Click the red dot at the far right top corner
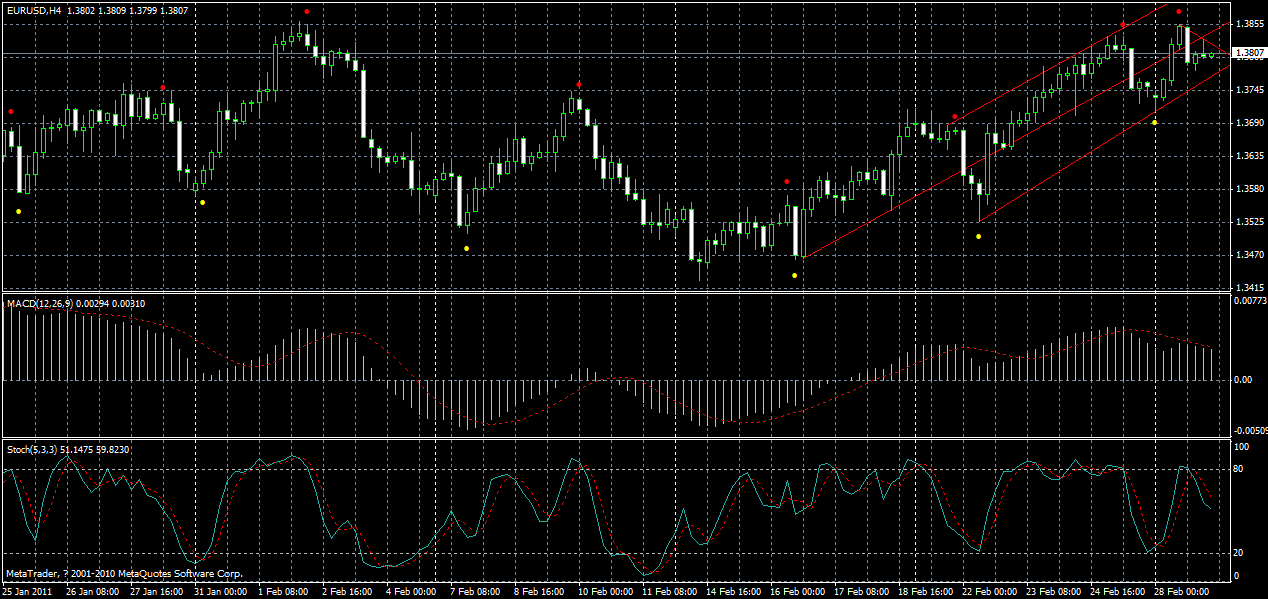The image size is (1268, 599). 1178,14
